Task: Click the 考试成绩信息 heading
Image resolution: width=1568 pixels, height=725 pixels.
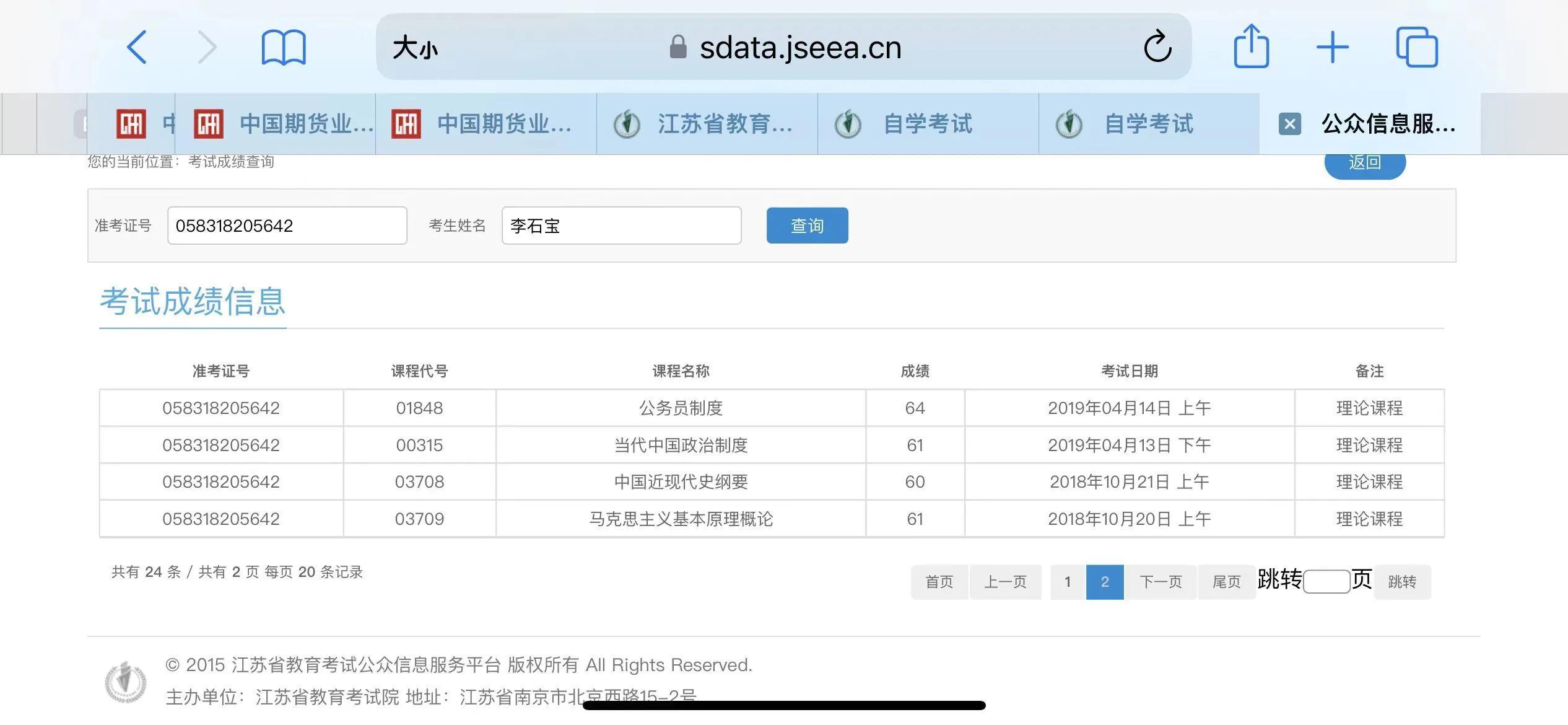Action: (x=193, y=302)
